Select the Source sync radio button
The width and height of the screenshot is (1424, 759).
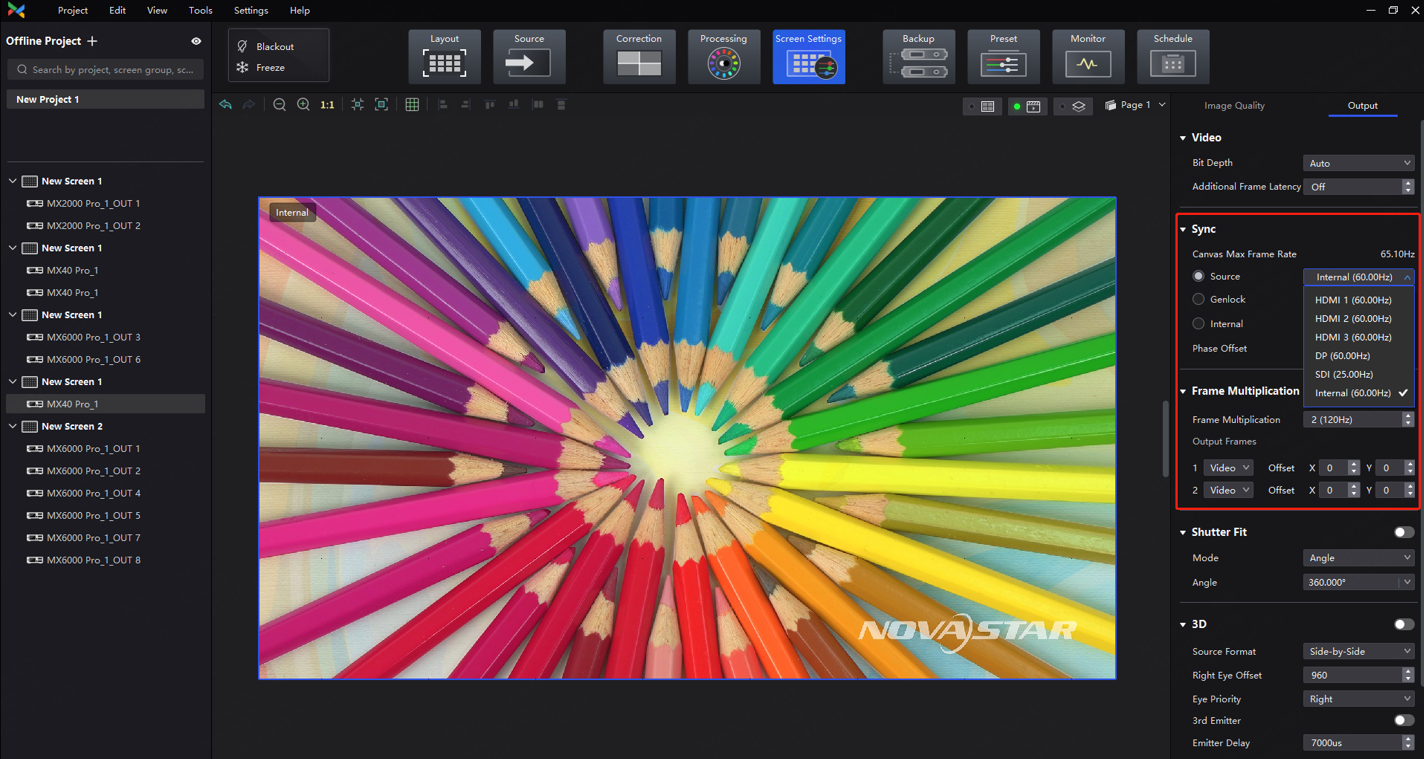[x=1198, y=276]
